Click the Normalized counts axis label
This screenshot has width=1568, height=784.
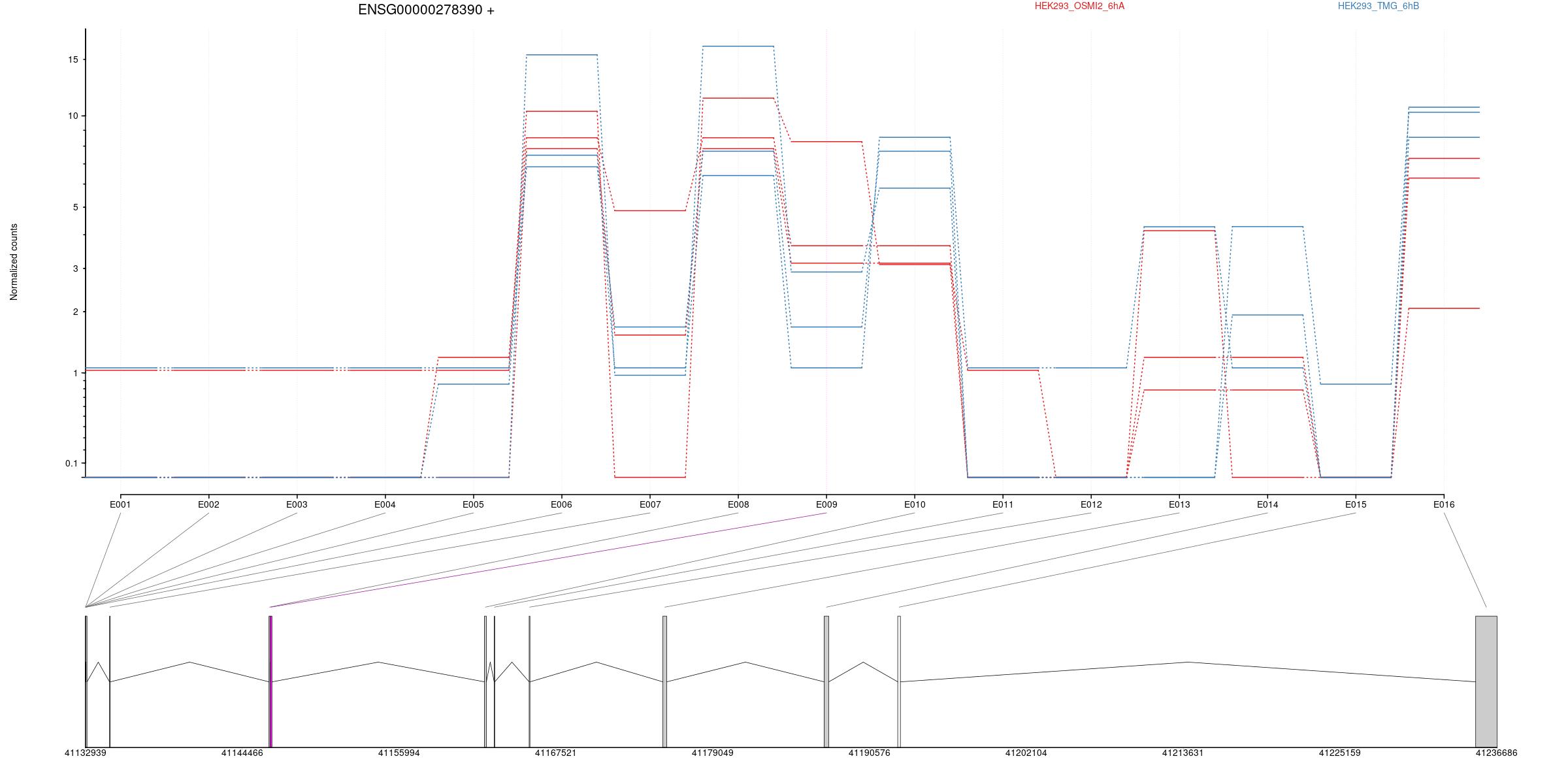click(x=14, y=262)
